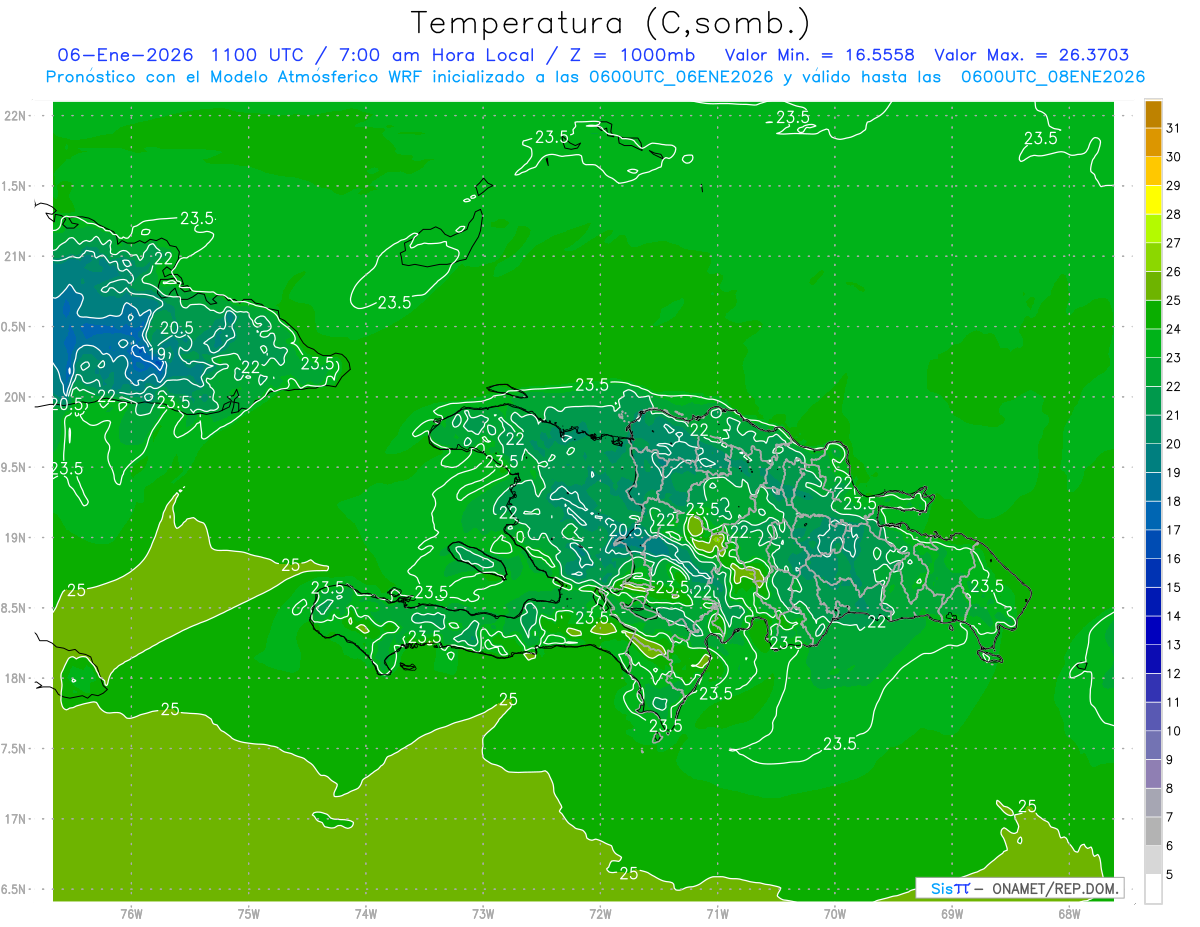Click the gray legend swatch between 6 and 7

pyautogui.click(x=1153, y=832)
